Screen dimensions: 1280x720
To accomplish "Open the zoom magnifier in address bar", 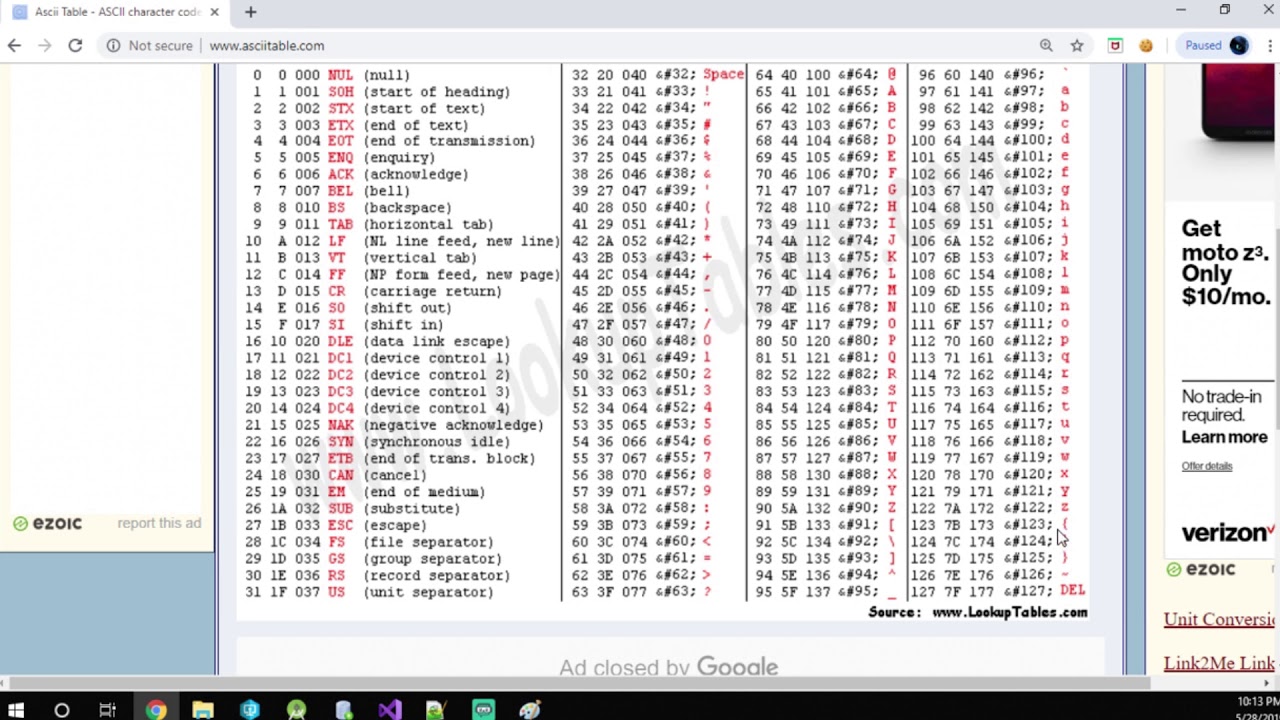I will [x=1046, y=45].
